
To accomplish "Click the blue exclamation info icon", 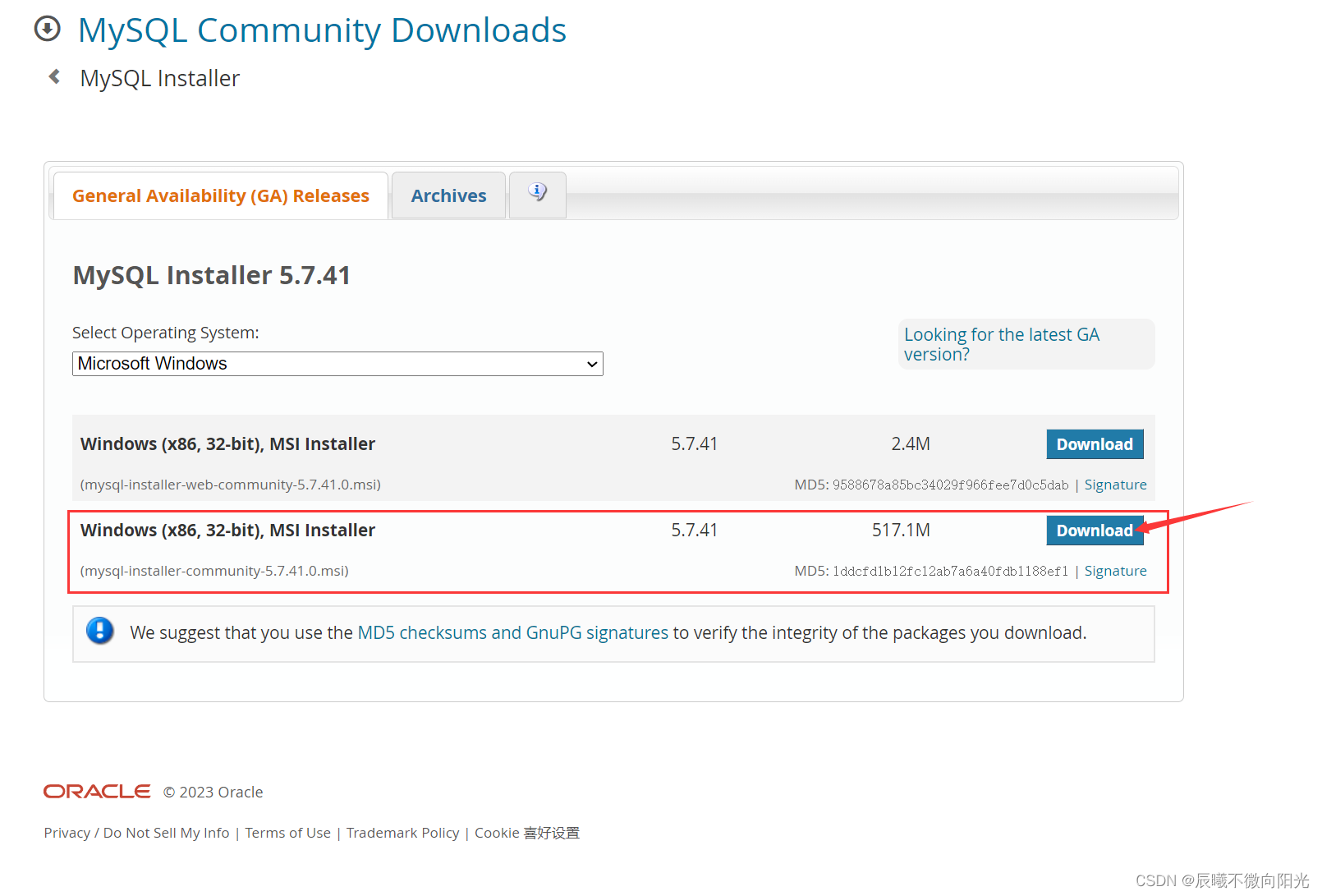I will tap(100, 631).
